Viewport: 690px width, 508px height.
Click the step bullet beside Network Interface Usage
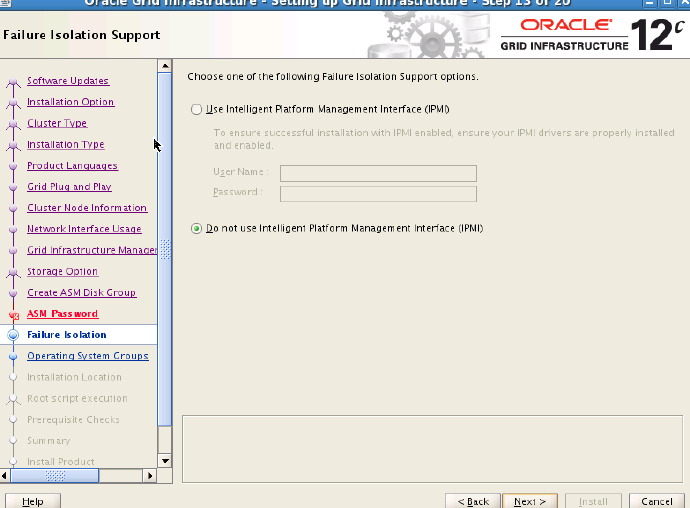tap(13, 229)
